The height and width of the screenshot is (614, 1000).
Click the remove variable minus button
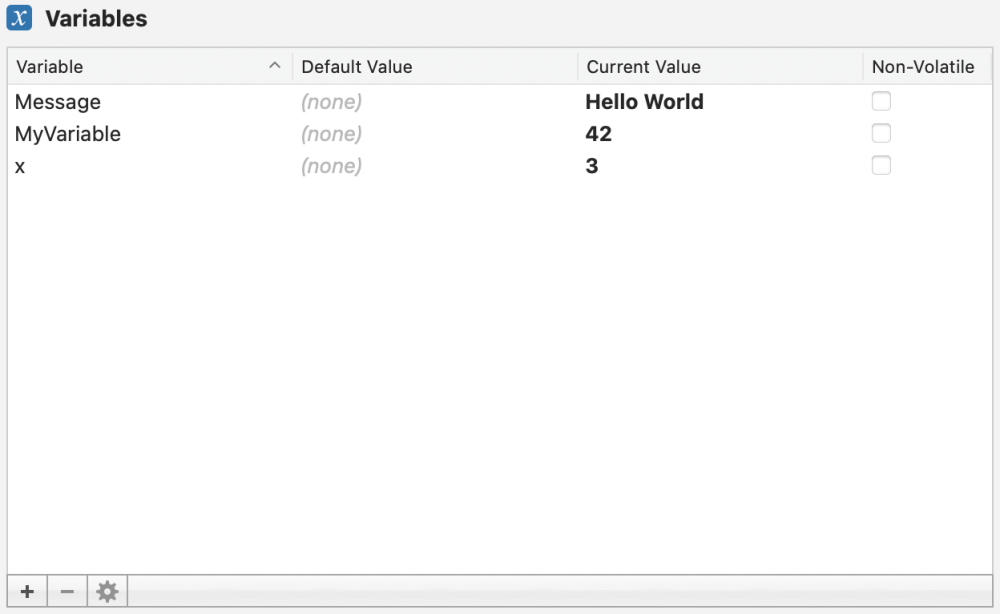(x=67, y=592)
